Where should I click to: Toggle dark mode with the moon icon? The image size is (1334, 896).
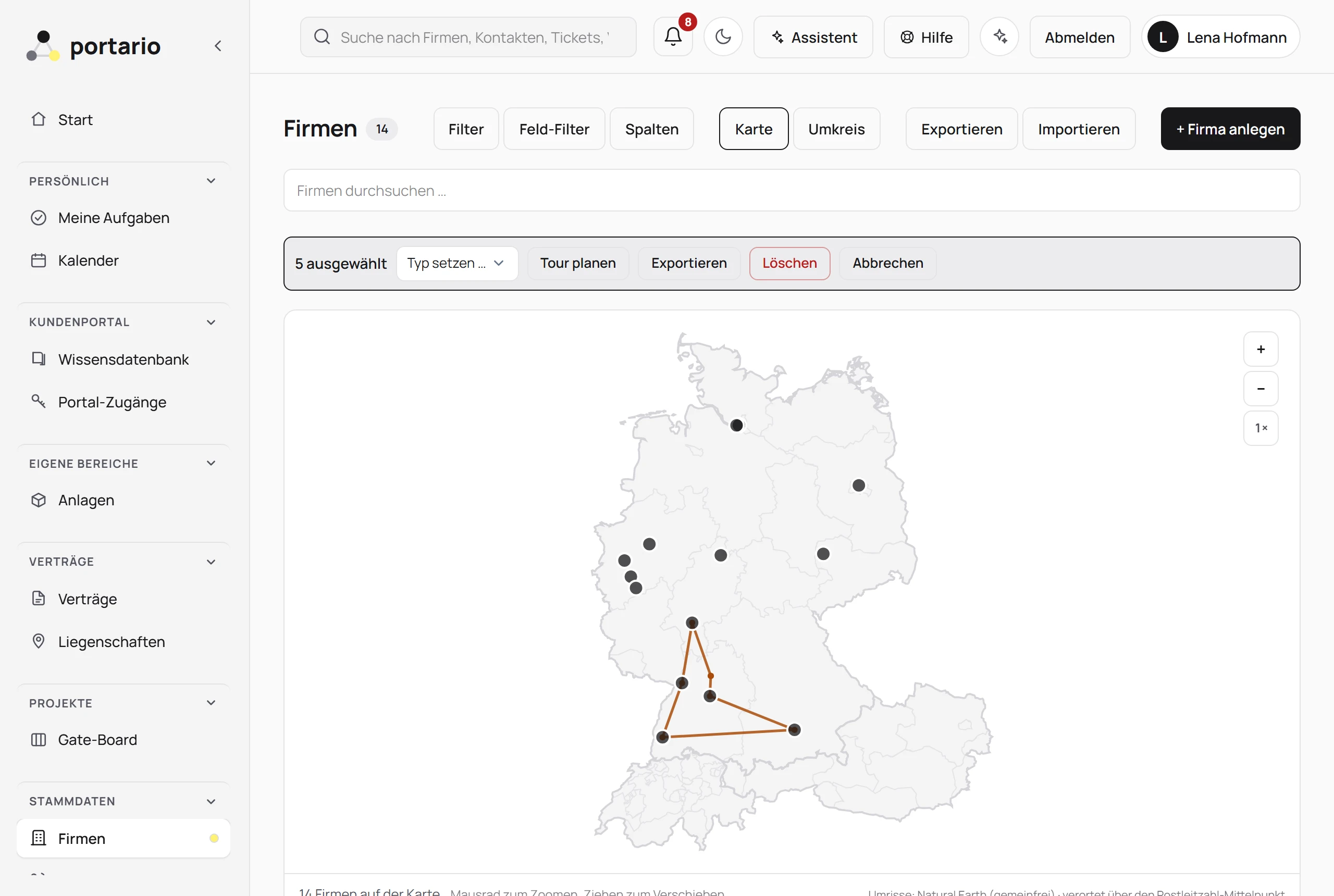tap(723, 37)
